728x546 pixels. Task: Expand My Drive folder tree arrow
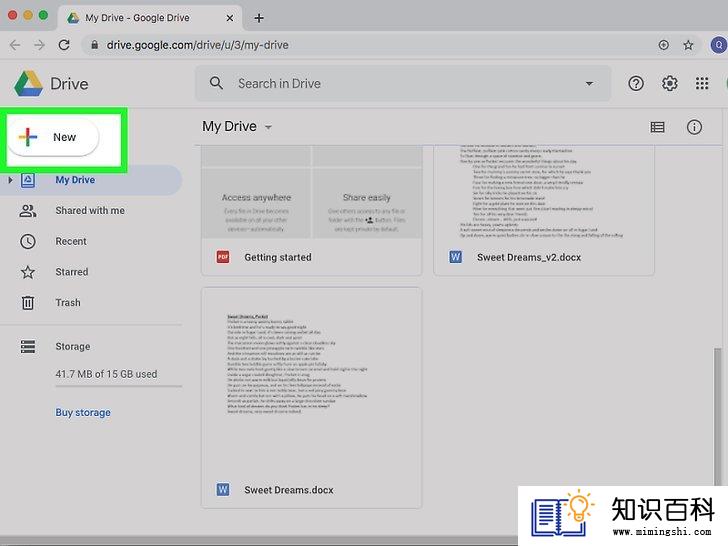10,180
